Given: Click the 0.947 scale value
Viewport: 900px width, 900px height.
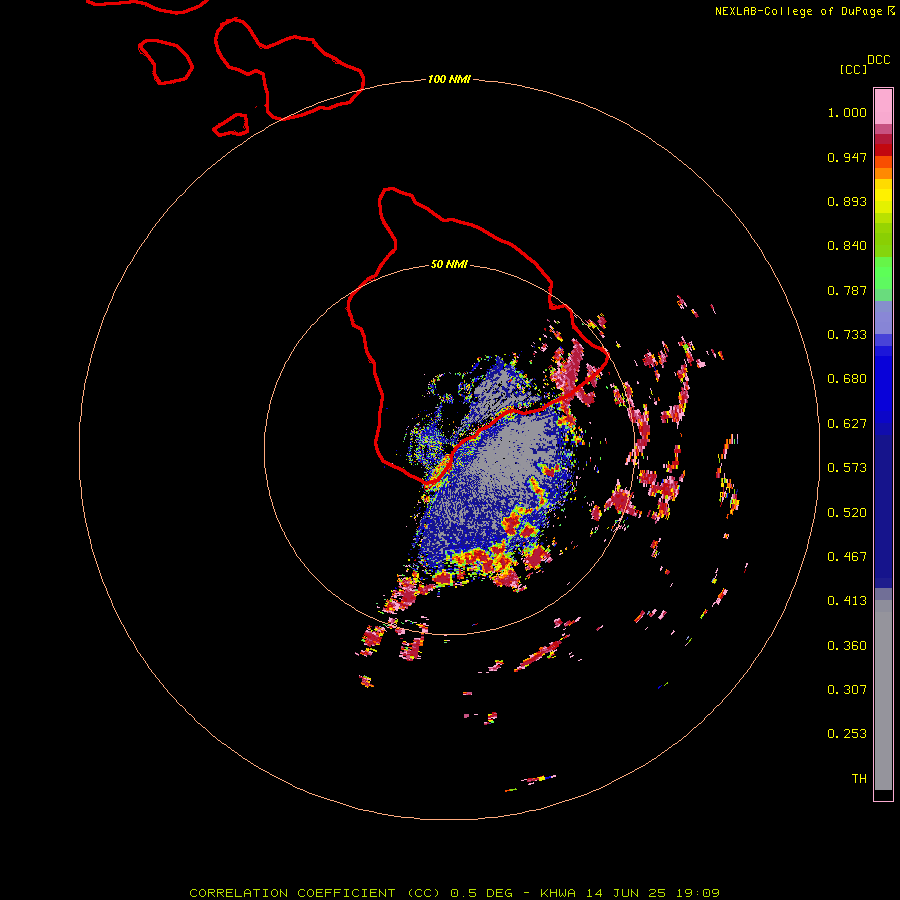Looking at the screenshot, I should coord(847,157).
